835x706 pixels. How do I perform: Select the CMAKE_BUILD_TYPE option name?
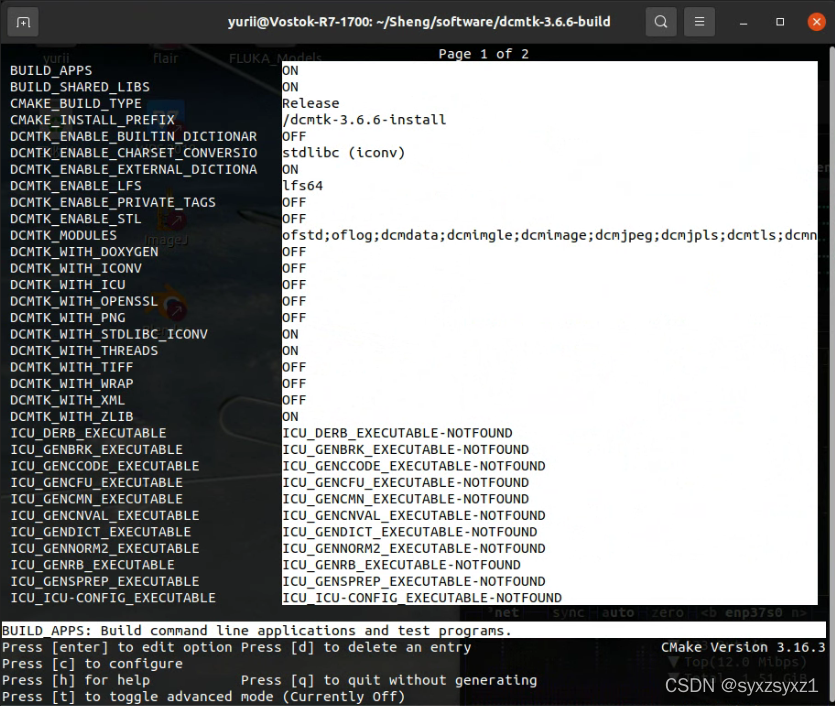pos(76,103)
